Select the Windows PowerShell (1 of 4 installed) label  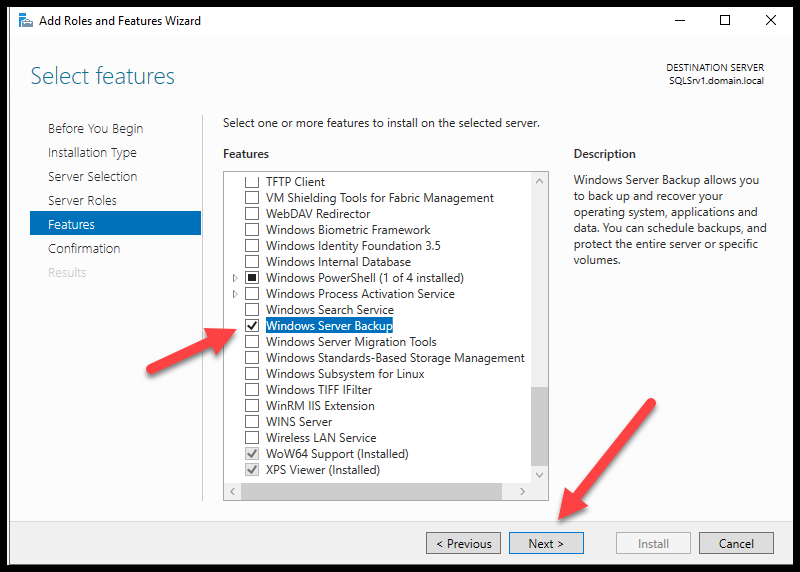pos(365,278)
